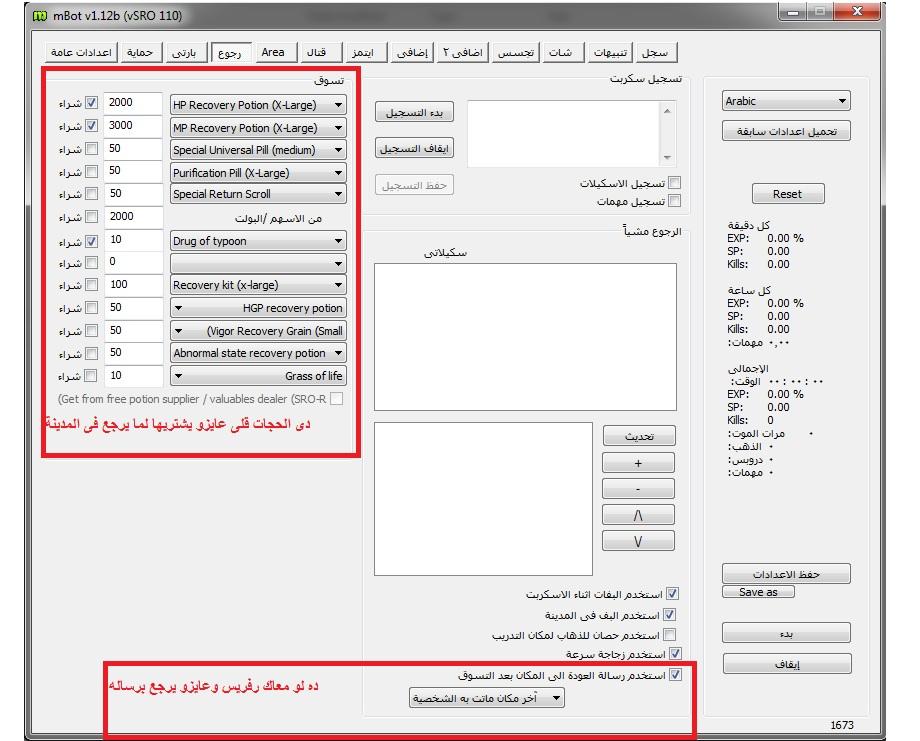The image size is (920, 741).
Task: Enable horse use to training place checkbox
Action: pyautogui.click(x=670, y=635)
